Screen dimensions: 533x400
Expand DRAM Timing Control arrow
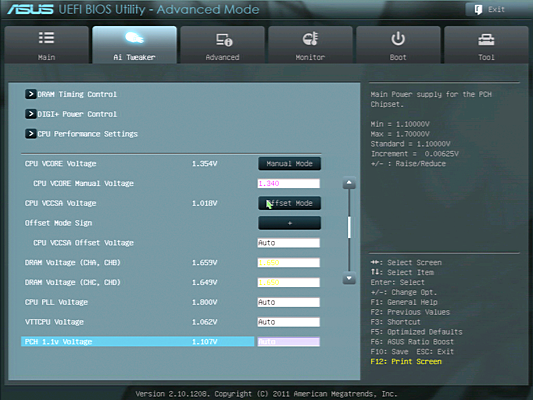[30, 94]
